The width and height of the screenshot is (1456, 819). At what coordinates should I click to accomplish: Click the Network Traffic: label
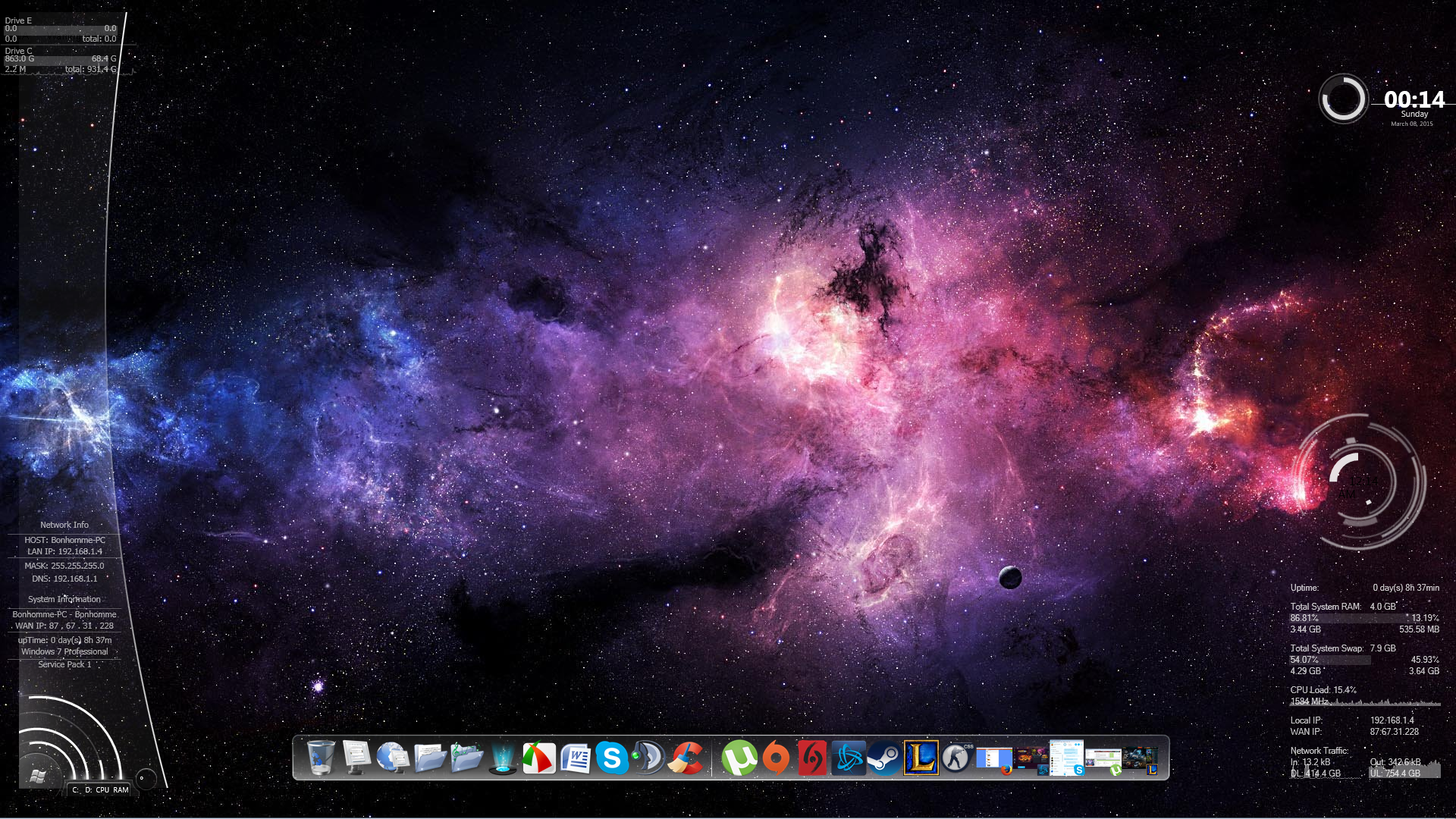coord(1319,751)
